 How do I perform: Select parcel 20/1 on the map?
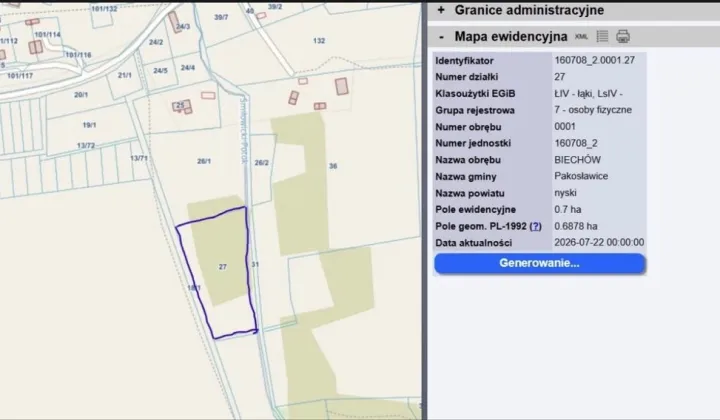(81, 95)
